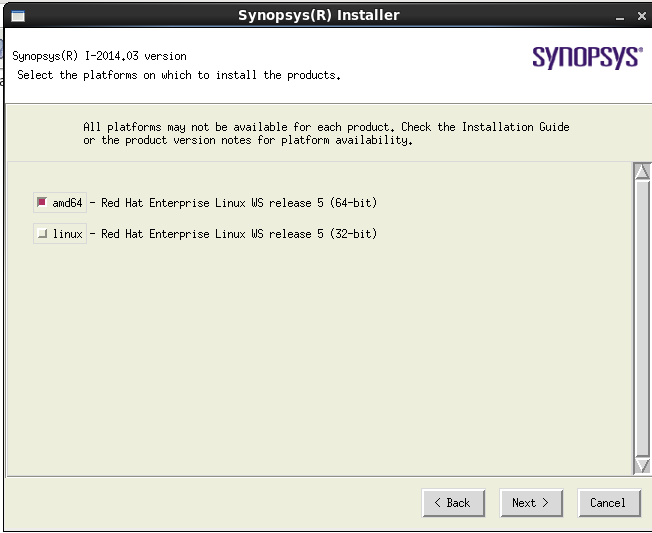
Task: Click the vertical scrollbar track
Action: tap(642, 318)
